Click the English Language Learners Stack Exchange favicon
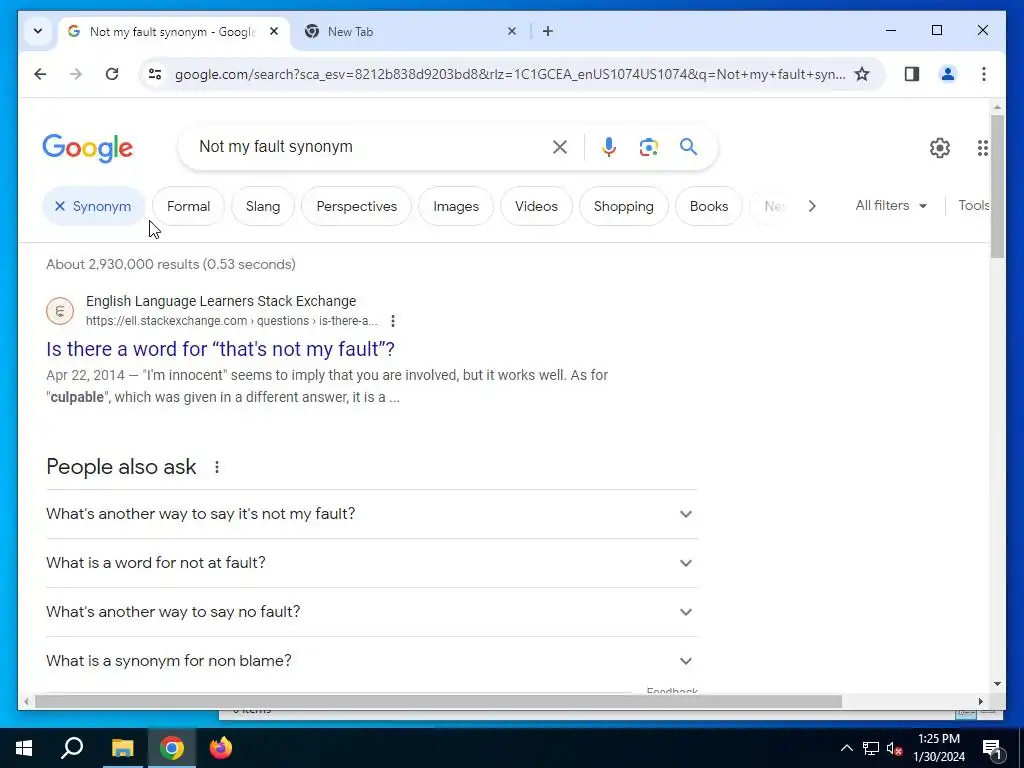The height and width of the screenshot is (768, 1024). tap(59, 311)
